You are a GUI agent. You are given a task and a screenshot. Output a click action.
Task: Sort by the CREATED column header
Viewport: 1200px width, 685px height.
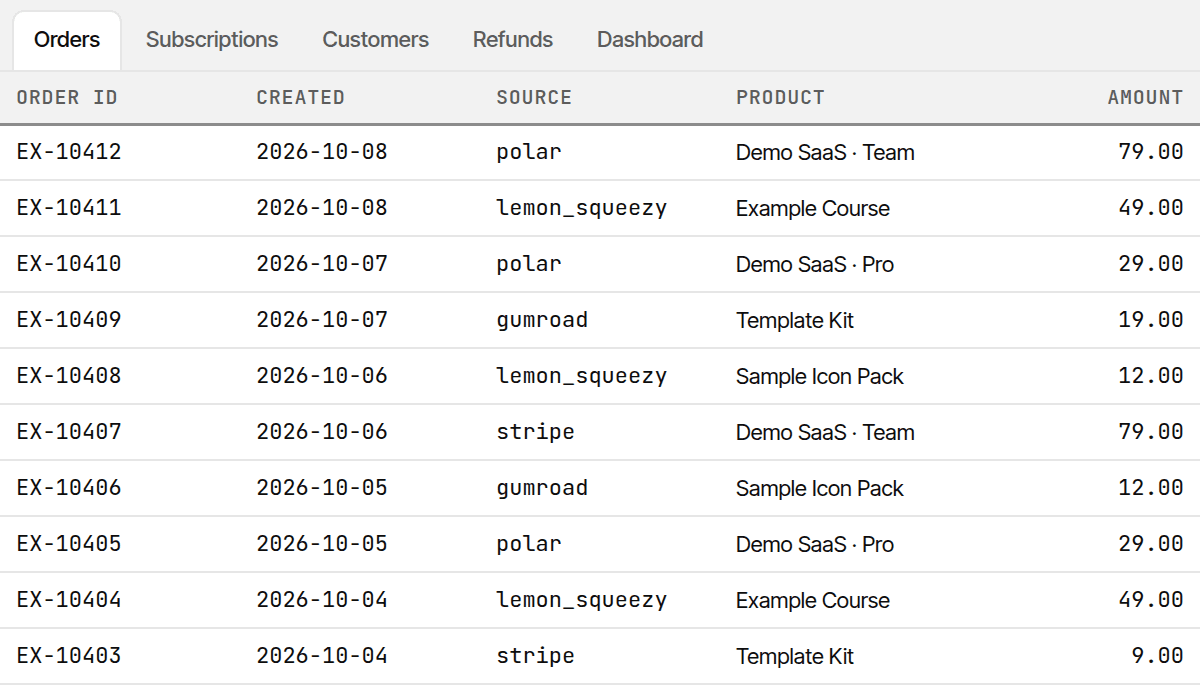click(x=301, y=97)
